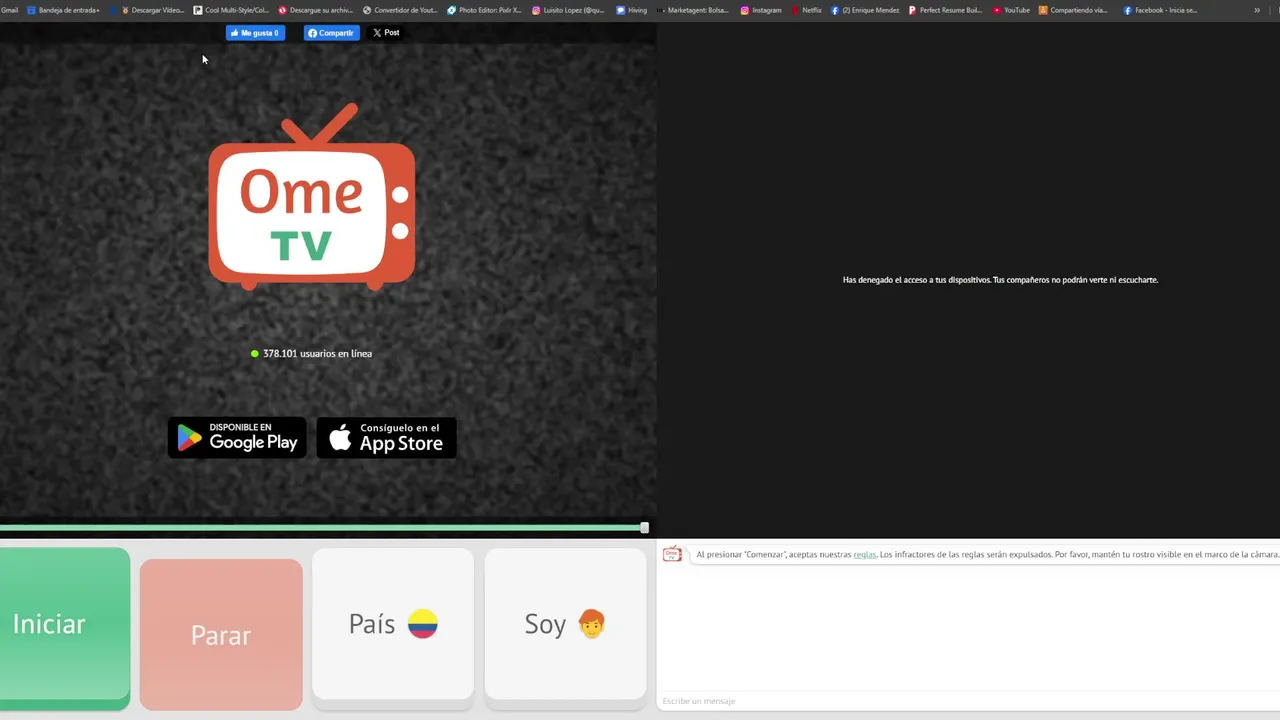Click the OmeTV television logo

[x=312, y=197]
